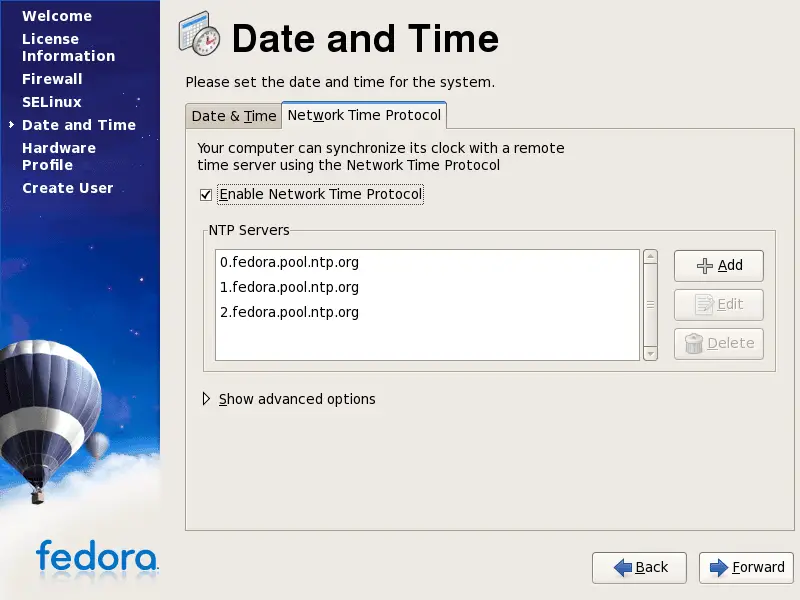The image size is (800, 600).
Task: Click the NTP servers scrollbar up arrow
Action: 650,257
